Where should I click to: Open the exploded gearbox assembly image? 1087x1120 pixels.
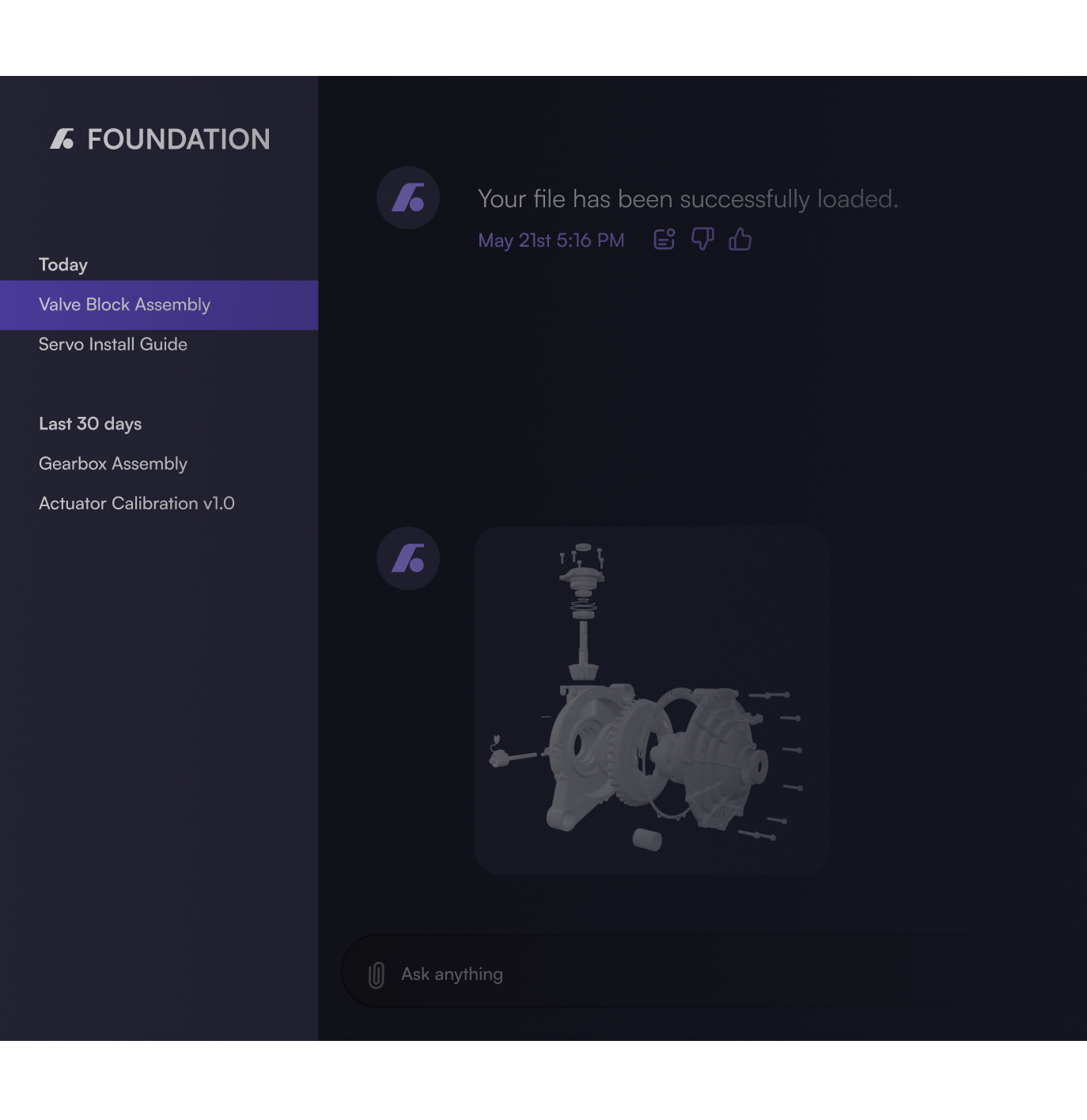[x=652, y=700]
